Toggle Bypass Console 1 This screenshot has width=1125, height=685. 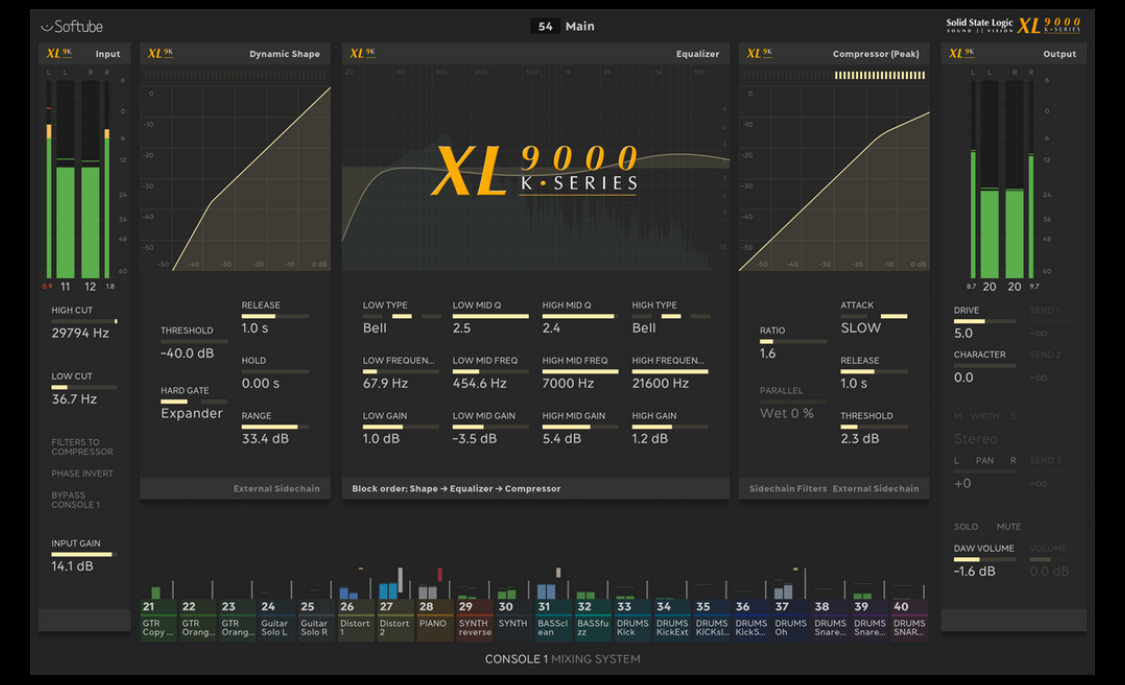(75, 500)
